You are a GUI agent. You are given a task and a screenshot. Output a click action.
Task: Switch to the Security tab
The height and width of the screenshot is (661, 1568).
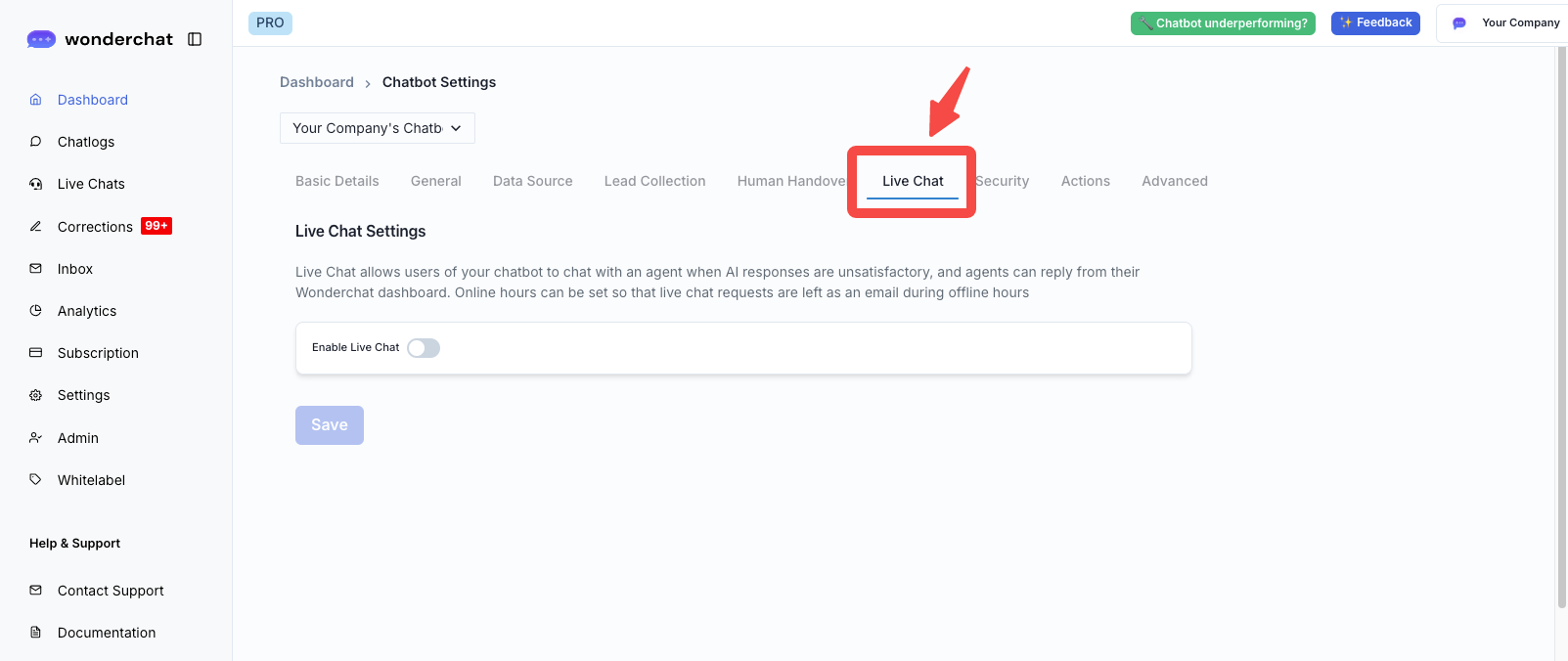[x=1004, y=181]
